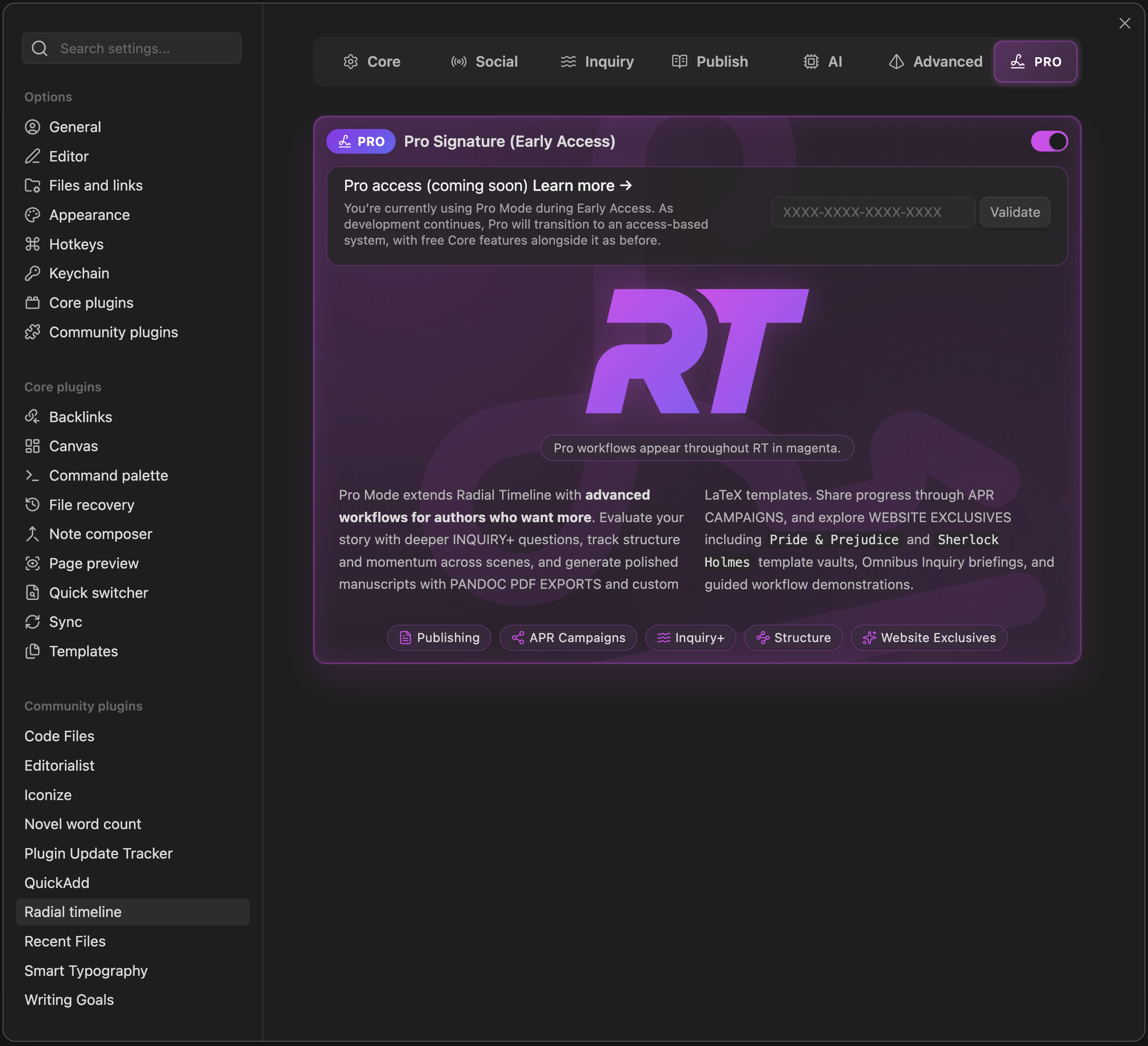Click the Advanced tab's pyramid icon
Viewport: 1148px width, 1046px height.
(896, 61)
